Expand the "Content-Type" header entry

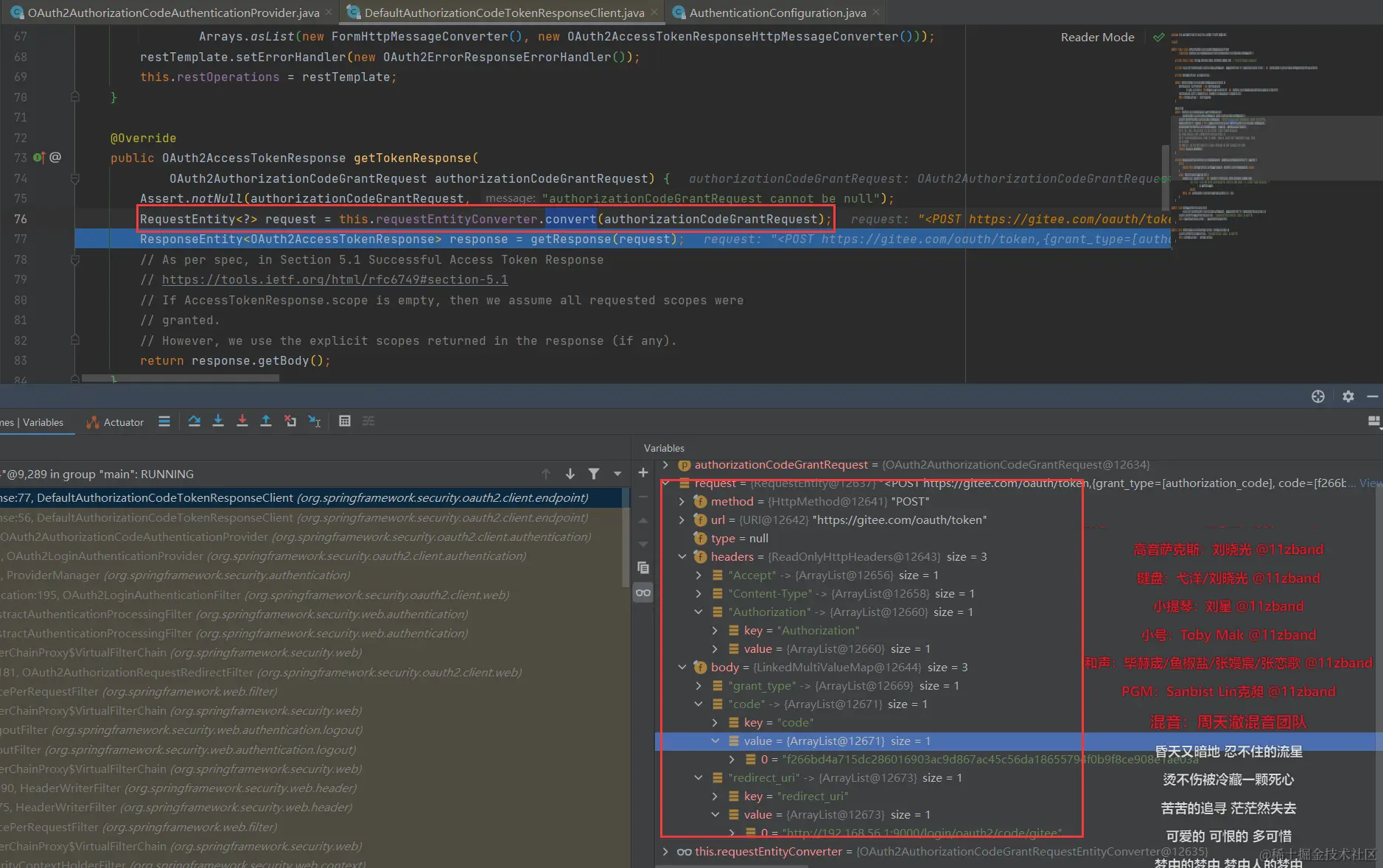(x=698, y=593)
